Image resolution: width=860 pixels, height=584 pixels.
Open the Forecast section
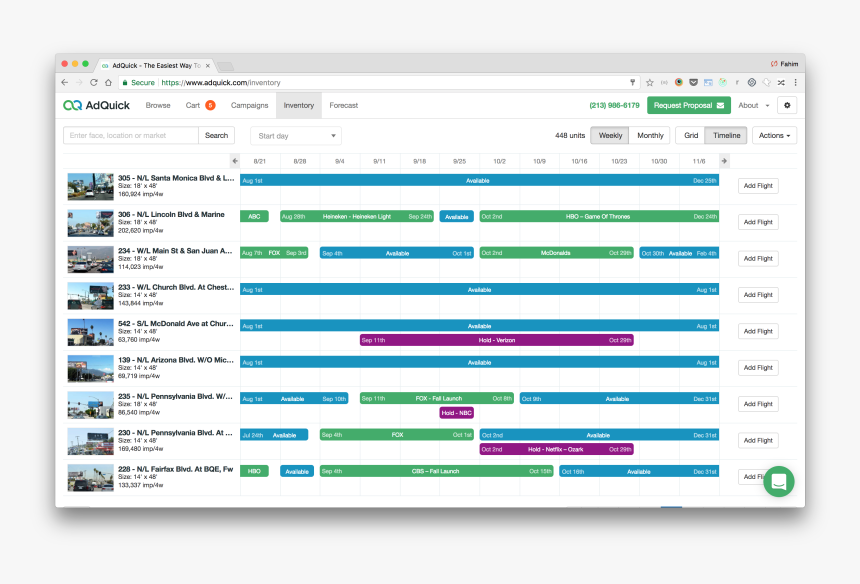[x=343, y=105]
